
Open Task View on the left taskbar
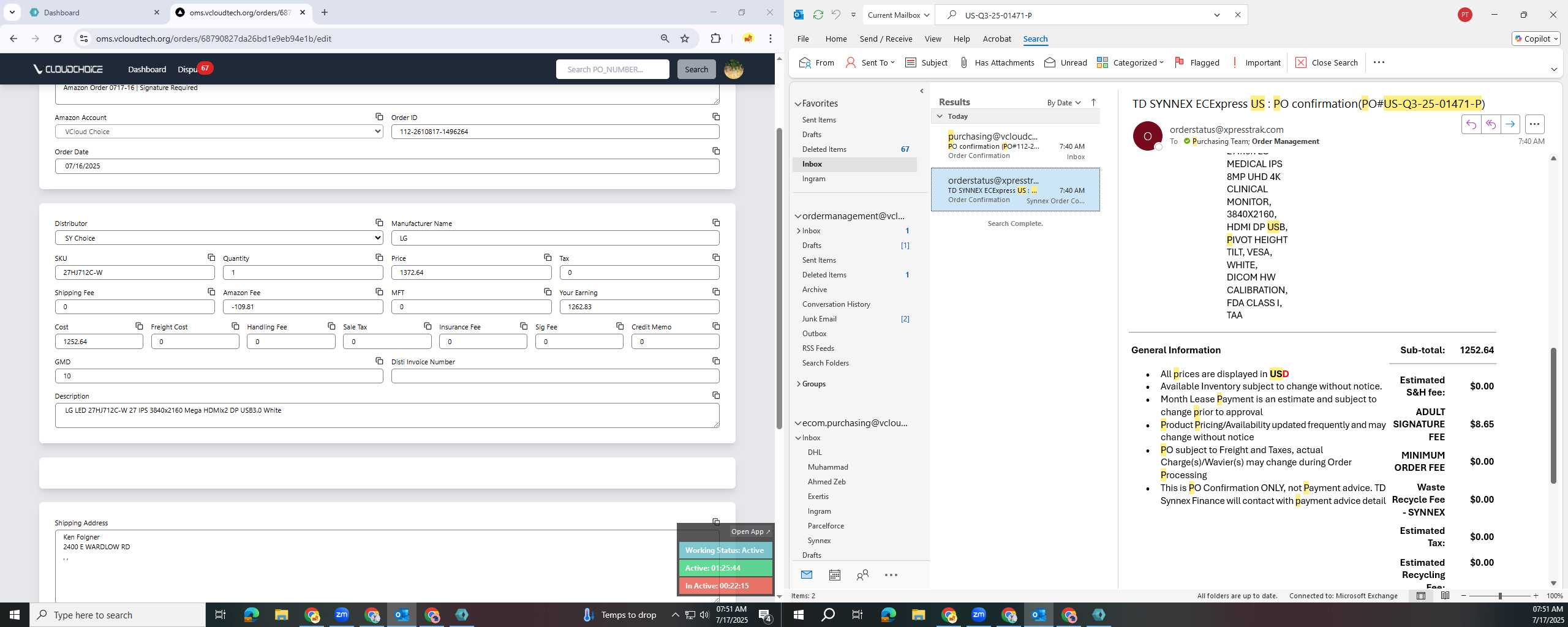(220, 615)
